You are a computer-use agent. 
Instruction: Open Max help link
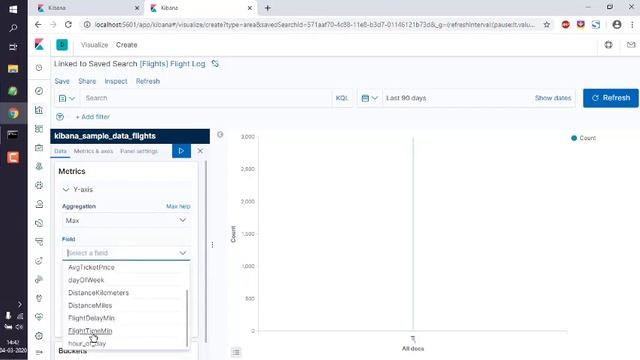[x=178, y=207]
